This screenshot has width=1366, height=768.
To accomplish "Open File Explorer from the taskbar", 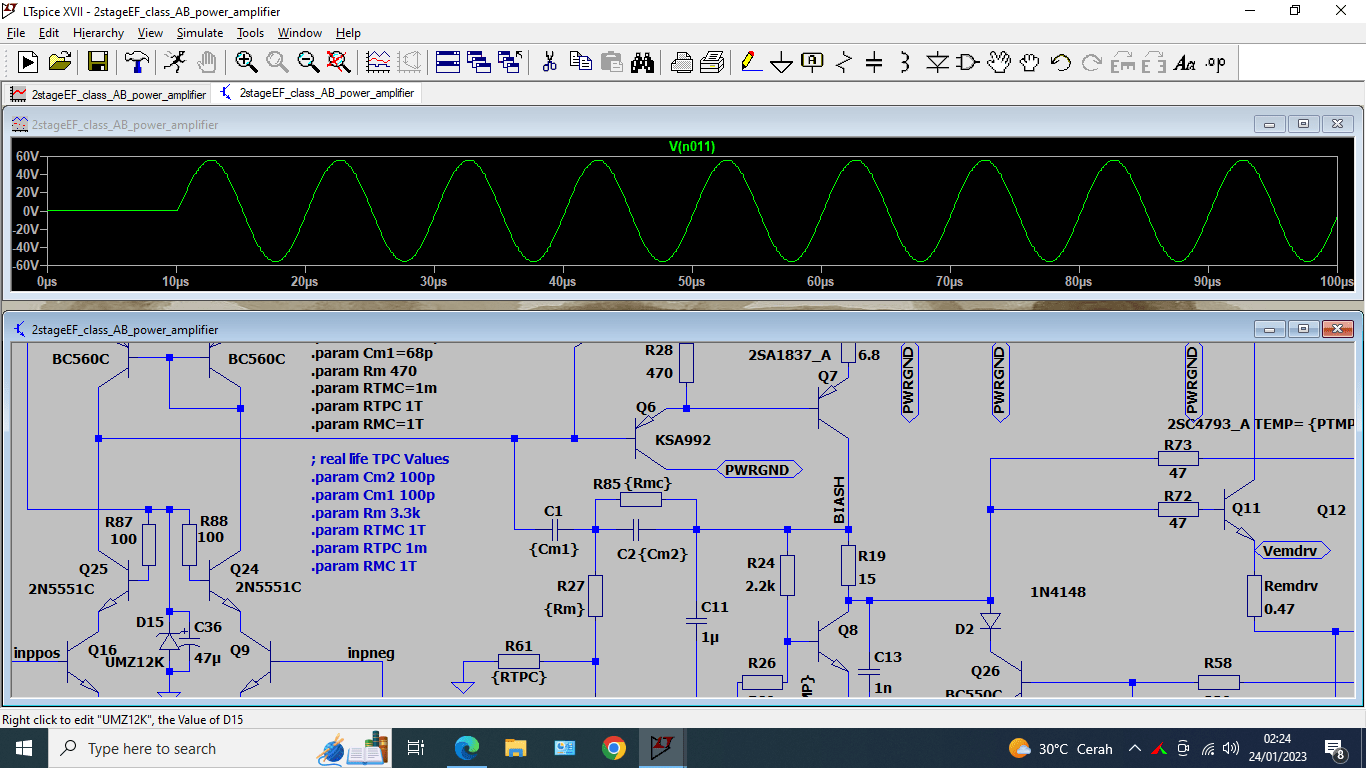I will pyautogui.click(x=515, y=748).
